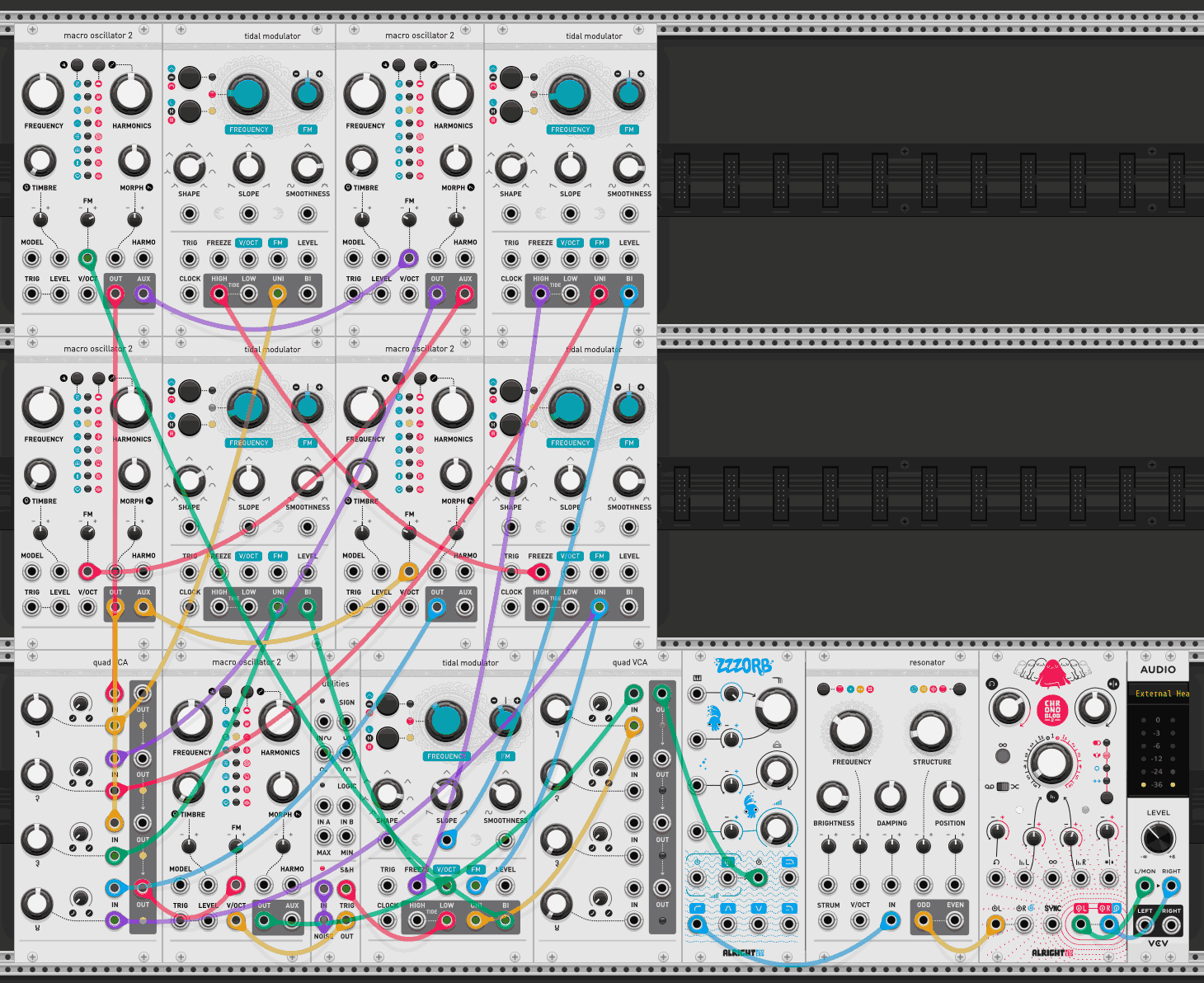Click the HARMONICS knob on the bottom macro oscillator 2
Viewport: 1204px width, 983px height.
coord(280,721)
